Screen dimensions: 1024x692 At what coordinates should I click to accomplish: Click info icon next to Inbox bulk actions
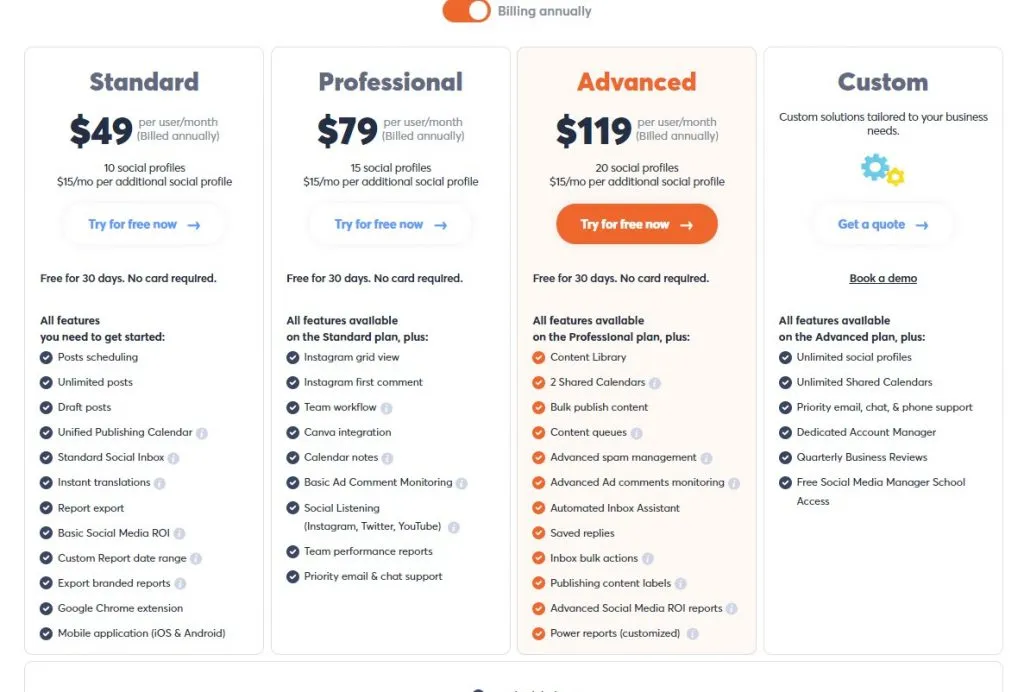[x=648, y=559]
